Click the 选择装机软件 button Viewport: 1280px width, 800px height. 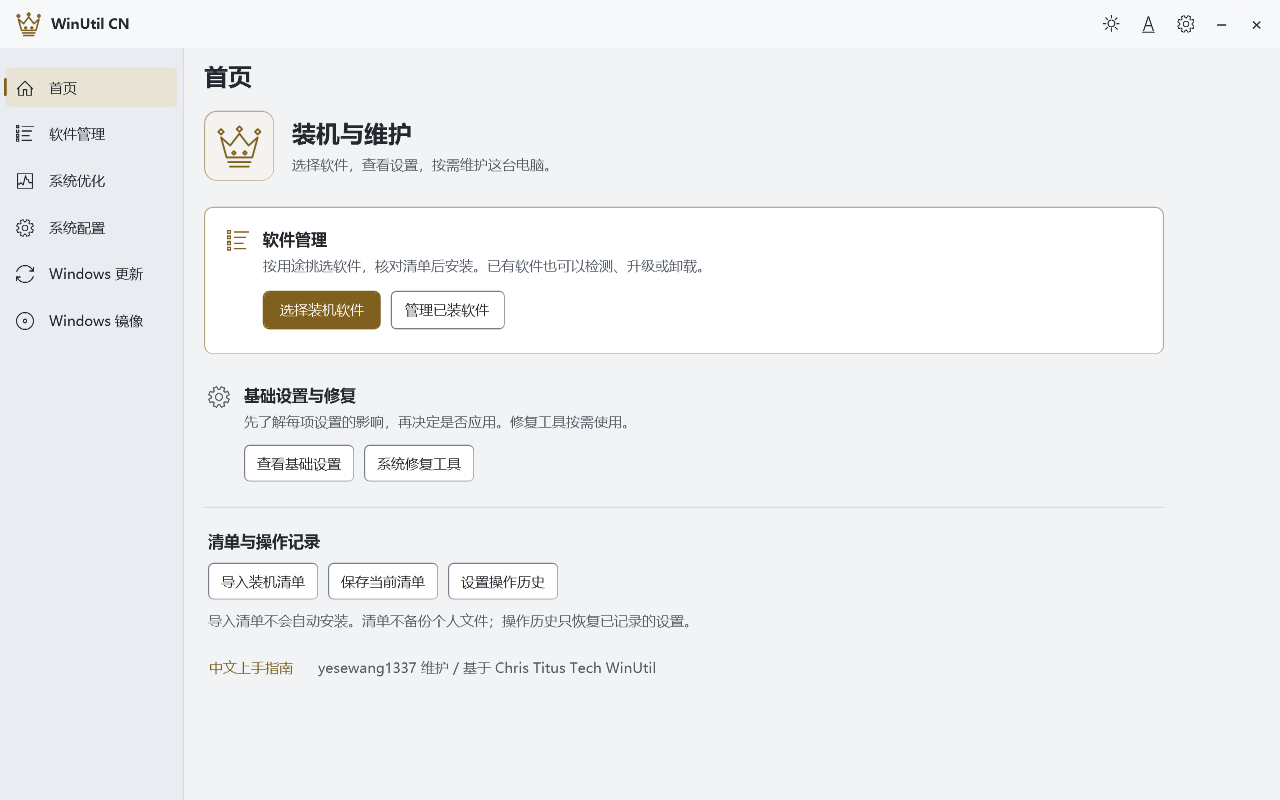[322, 310]
